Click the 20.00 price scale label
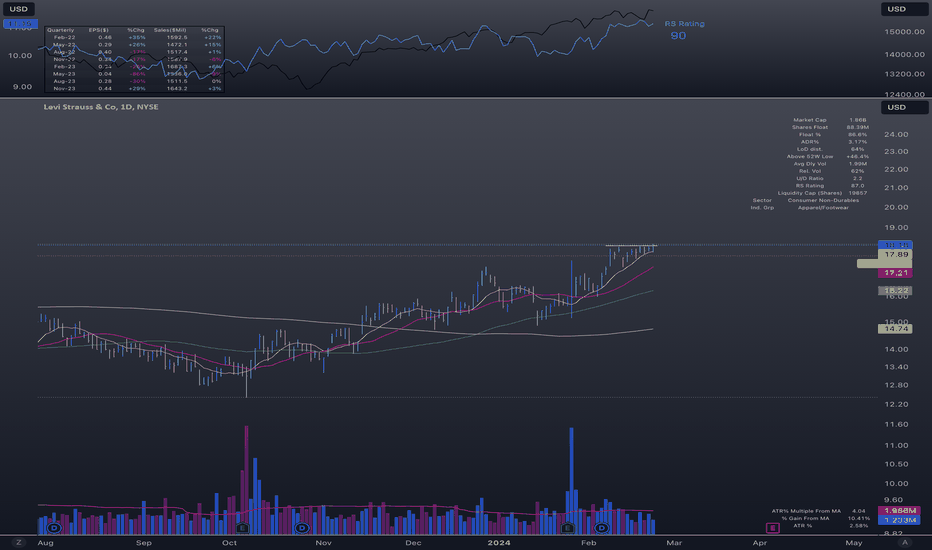This screenshot has width=932, height=550. (896, 208)
